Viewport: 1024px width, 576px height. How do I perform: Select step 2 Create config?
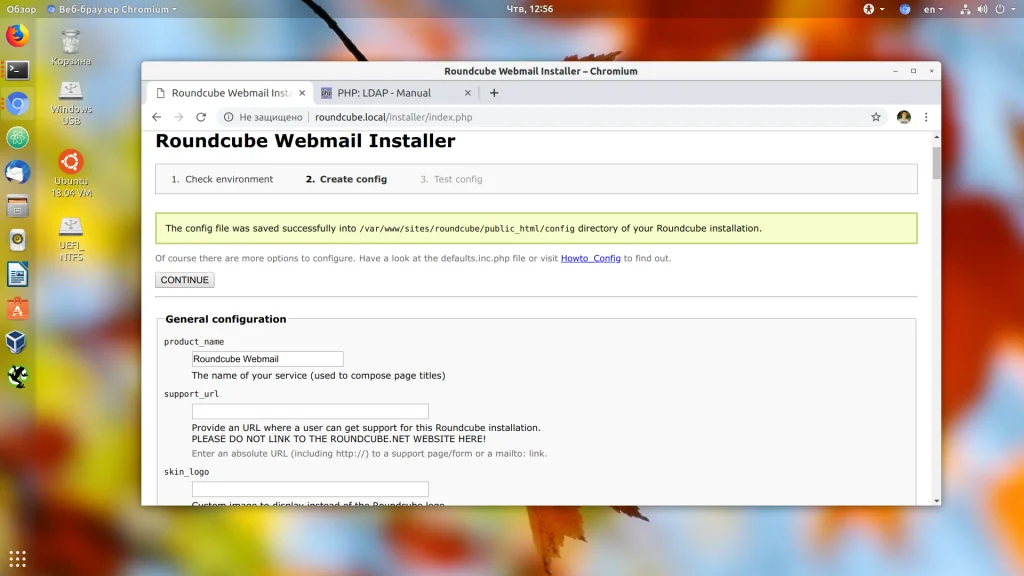click(x=346, y=179)
